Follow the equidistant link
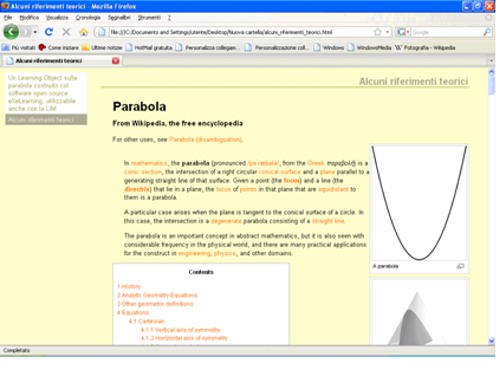The width and height of the screenshot is (500, 372). [333, 189]
